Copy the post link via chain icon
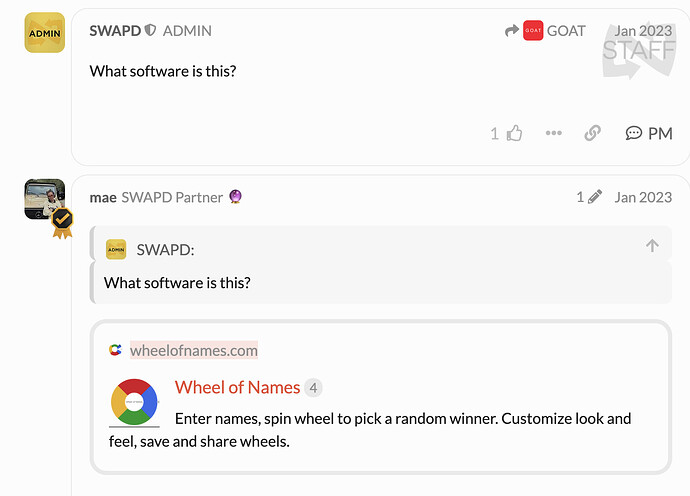 tap(592, 133)
